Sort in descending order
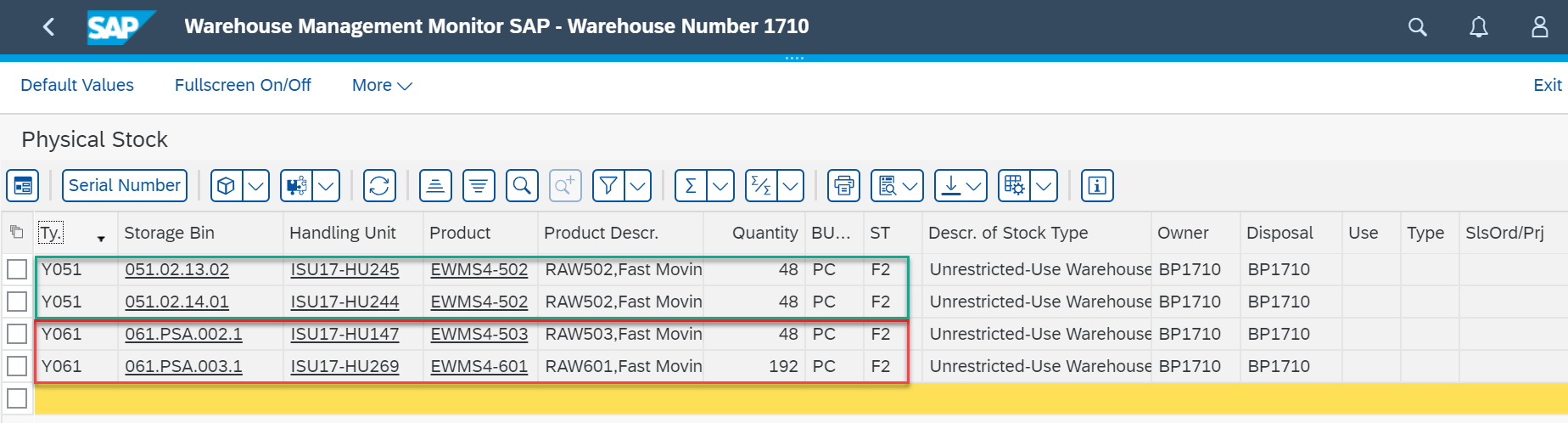 (x=479, y=185)
